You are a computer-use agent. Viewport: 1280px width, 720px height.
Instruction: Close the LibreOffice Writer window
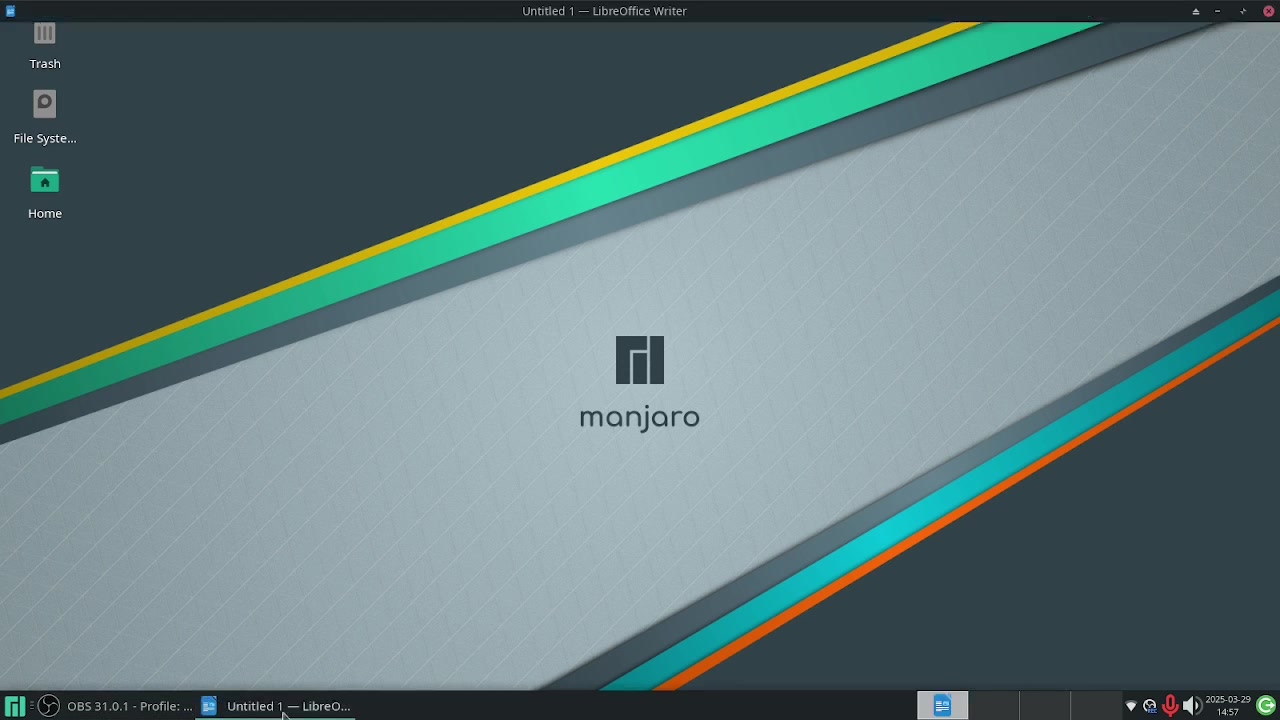(x=1268, y=11)
